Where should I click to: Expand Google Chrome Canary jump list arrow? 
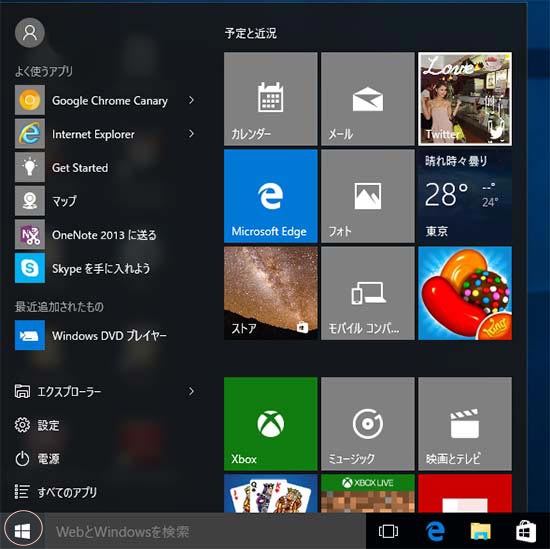tap(191, 100)
